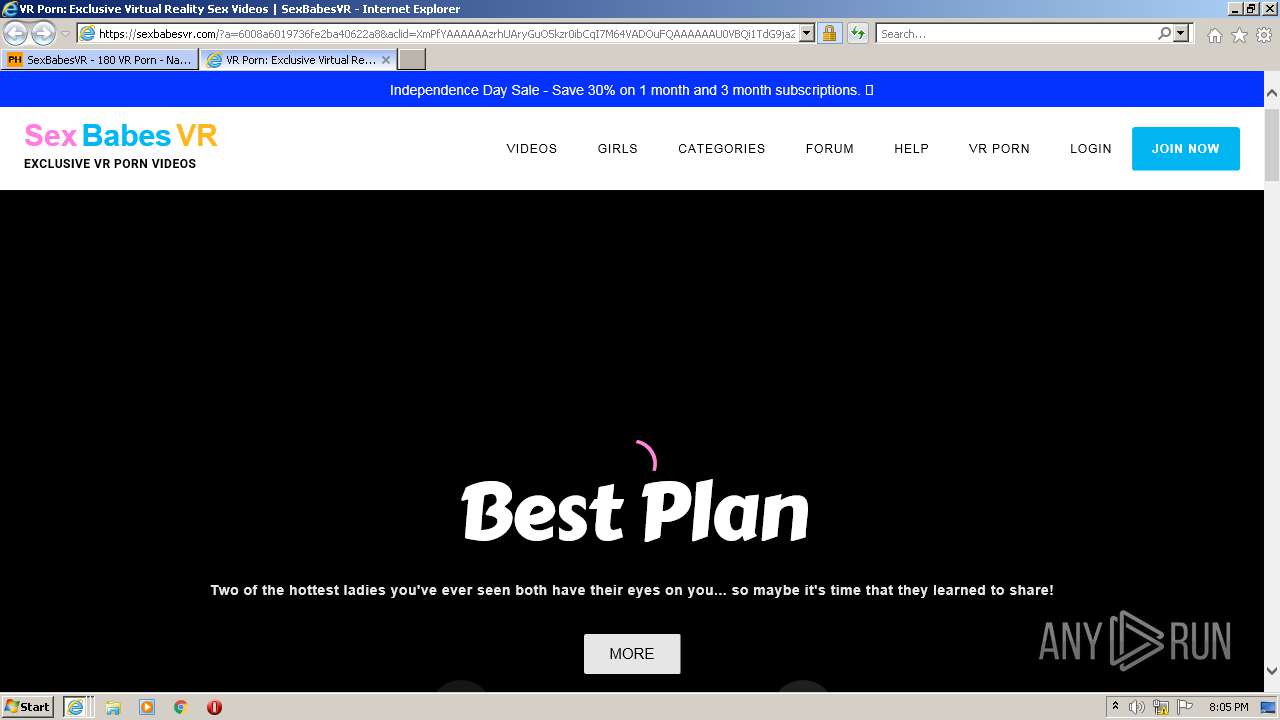The width and height of the screenshot is (1280, 720).
Task: Click the Best Plan title
Action: [635, 512]
